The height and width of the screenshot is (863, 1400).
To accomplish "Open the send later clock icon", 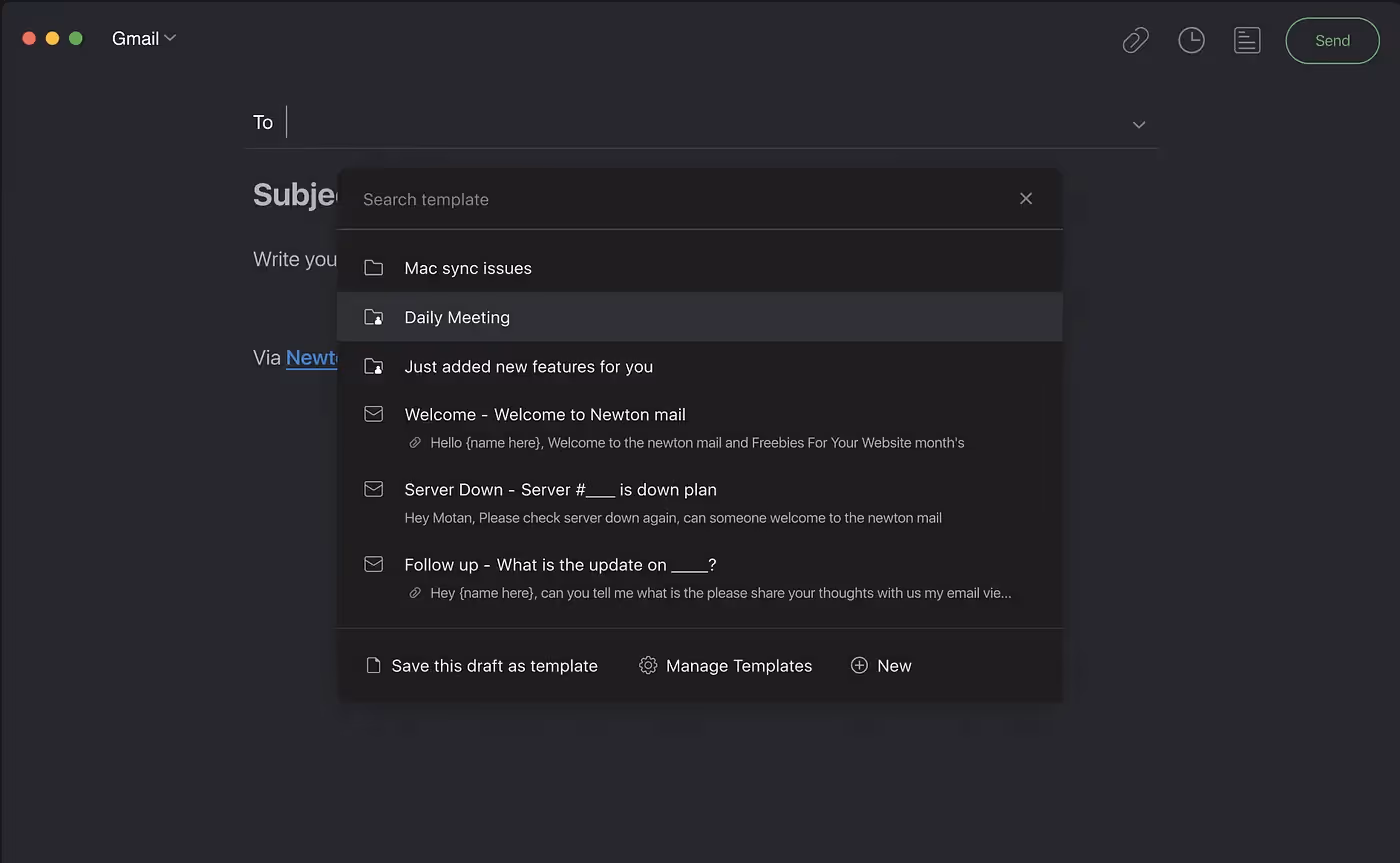I will point(1191,40).
